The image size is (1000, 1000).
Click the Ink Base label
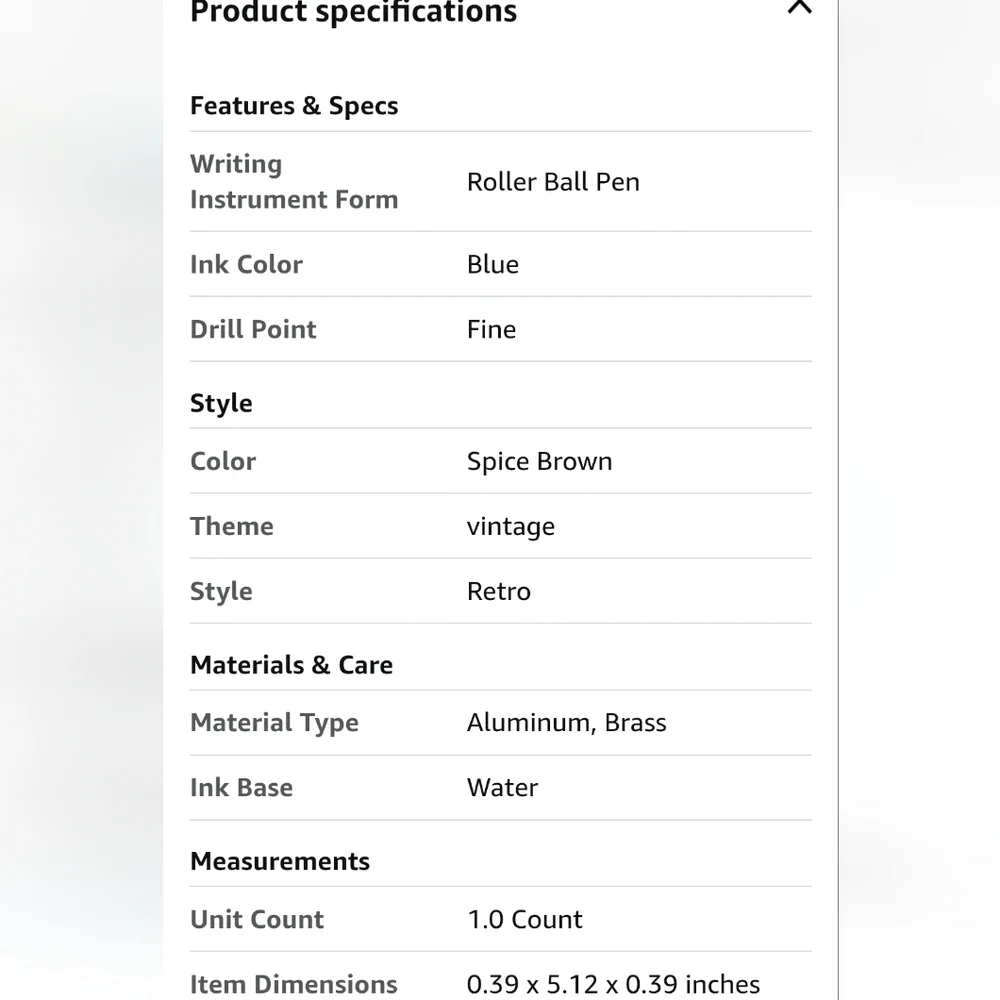tap(241, 788)
